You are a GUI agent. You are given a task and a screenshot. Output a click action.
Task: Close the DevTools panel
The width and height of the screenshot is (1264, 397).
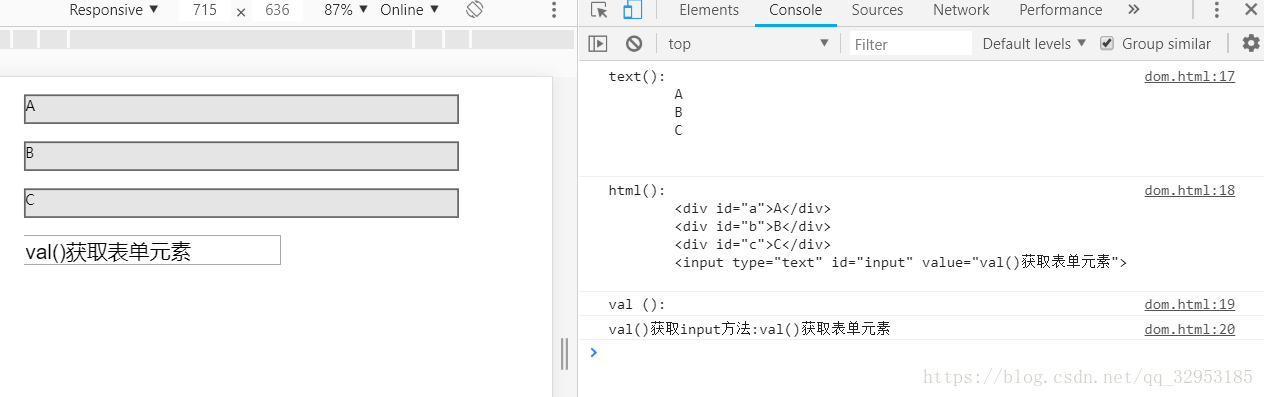click(x=1250, y=10)
